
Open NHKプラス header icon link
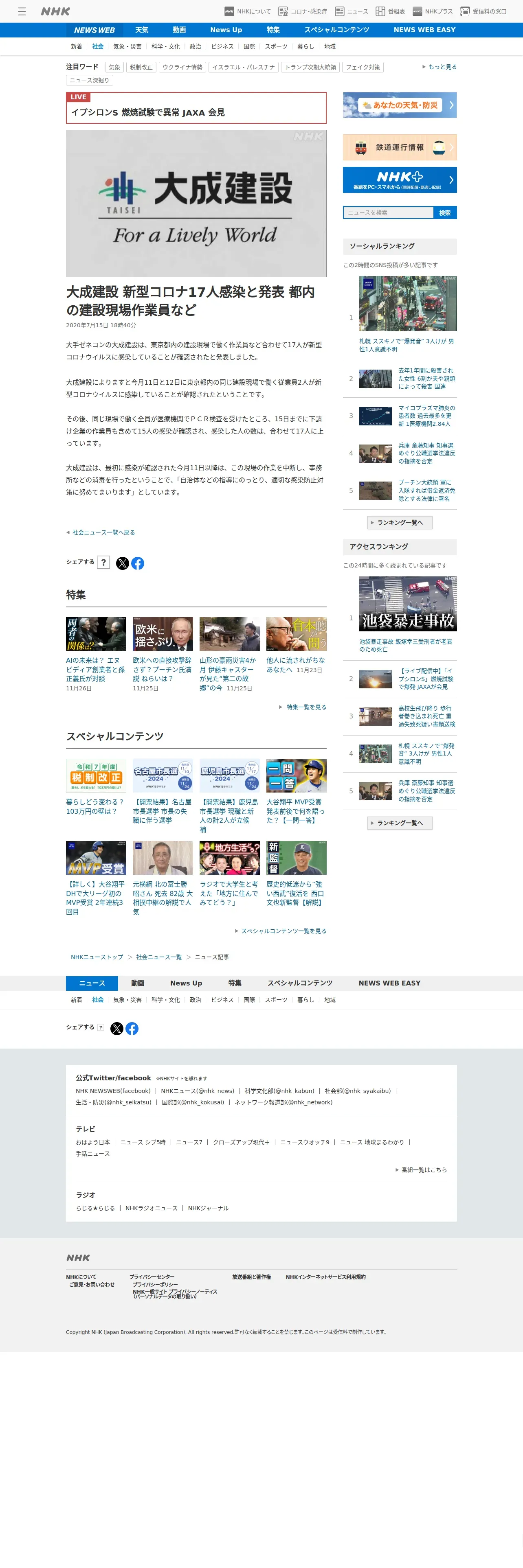(433, 11)
